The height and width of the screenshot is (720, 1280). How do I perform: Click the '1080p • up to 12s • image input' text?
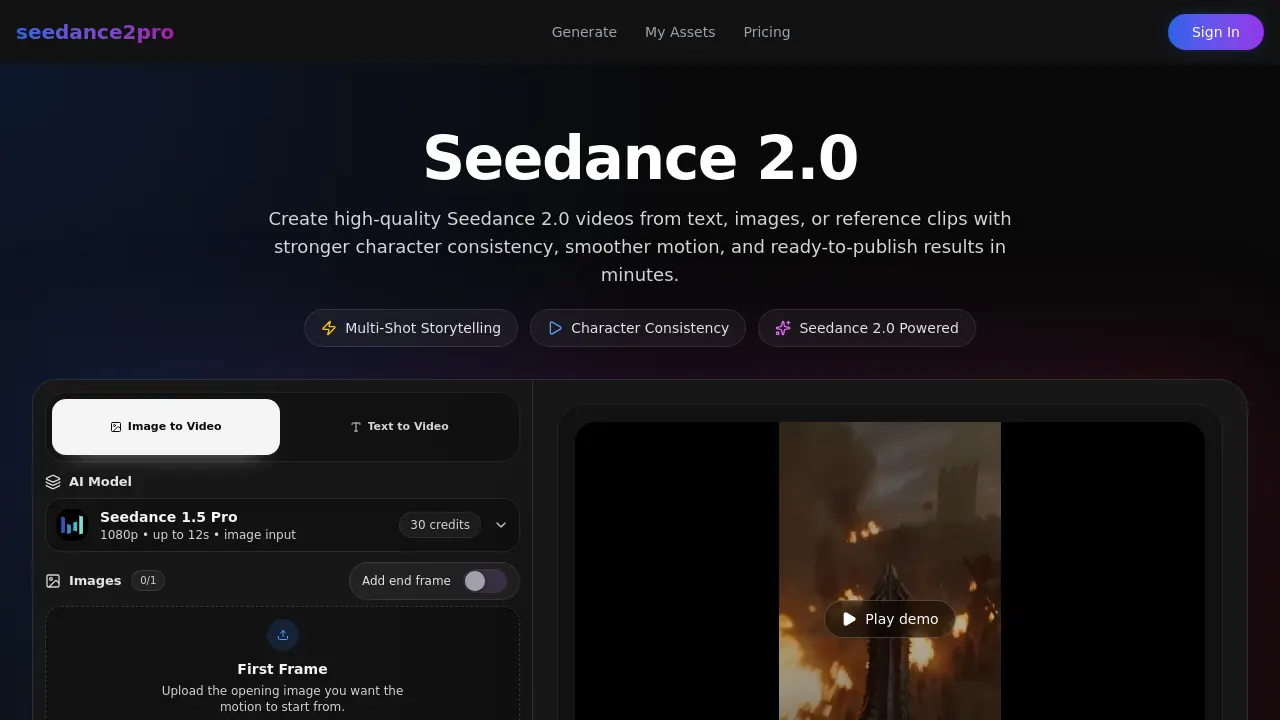point(198,535)
